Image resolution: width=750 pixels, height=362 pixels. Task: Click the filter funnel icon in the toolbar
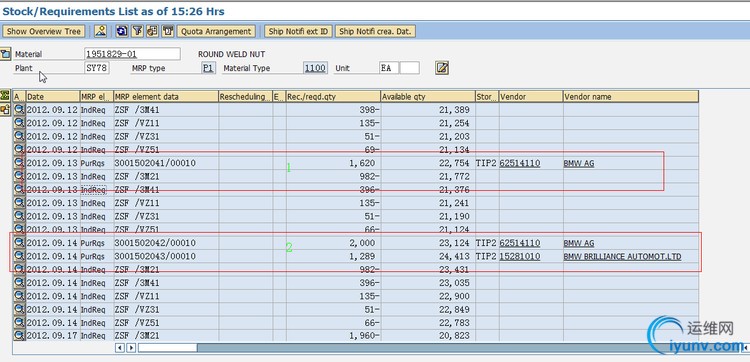[x=137, y=32]
